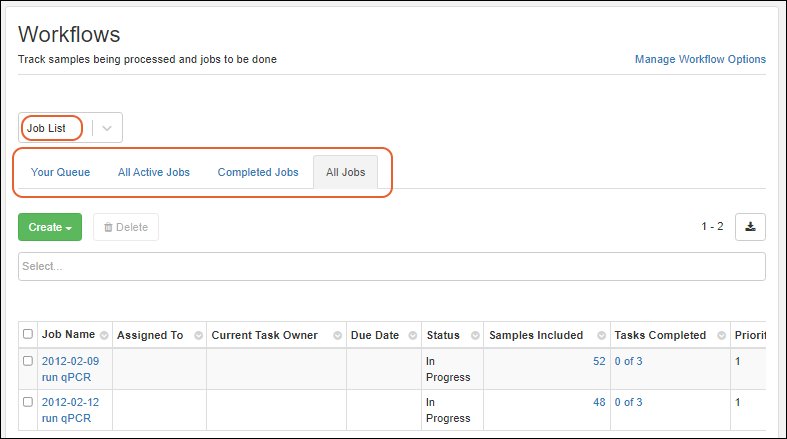Expand the Job List dropdown chevron
The height and width of the screenshot is (439, 787).
coord(107,128)
